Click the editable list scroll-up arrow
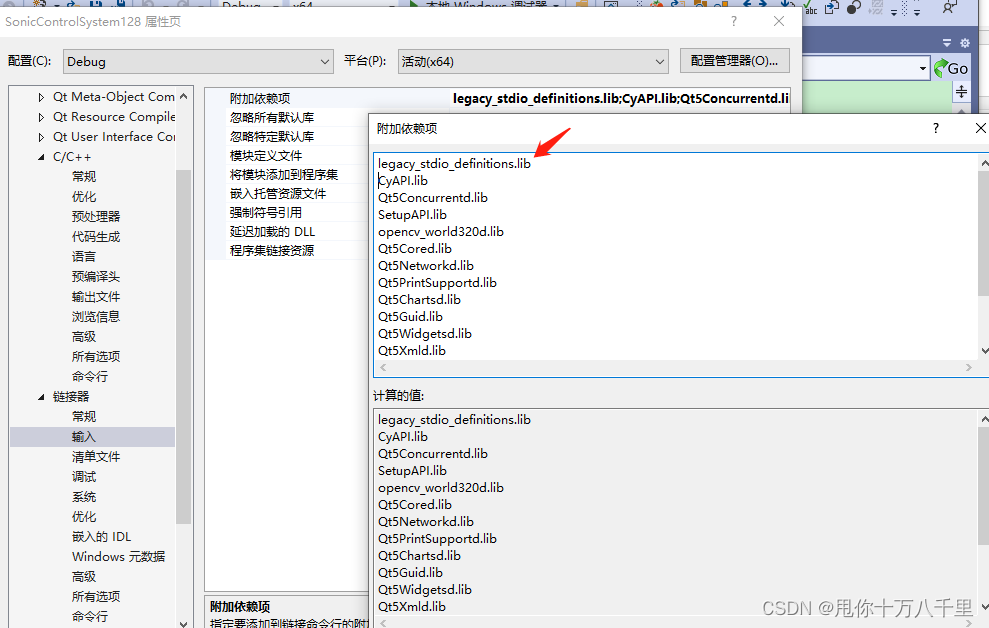 [x=985, y=163]
